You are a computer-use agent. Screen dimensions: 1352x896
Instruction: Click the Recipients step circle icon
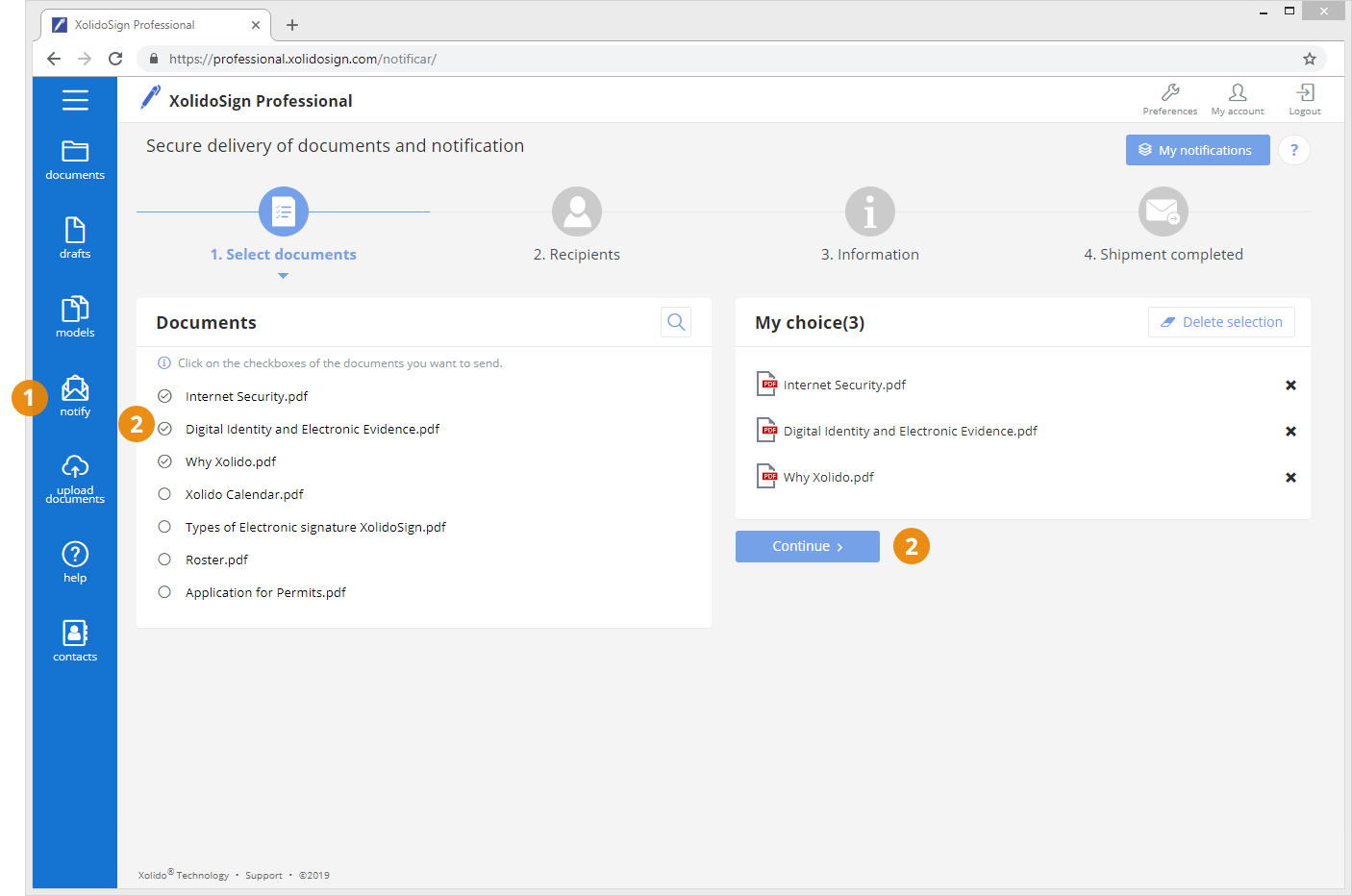tap(577, 212)
